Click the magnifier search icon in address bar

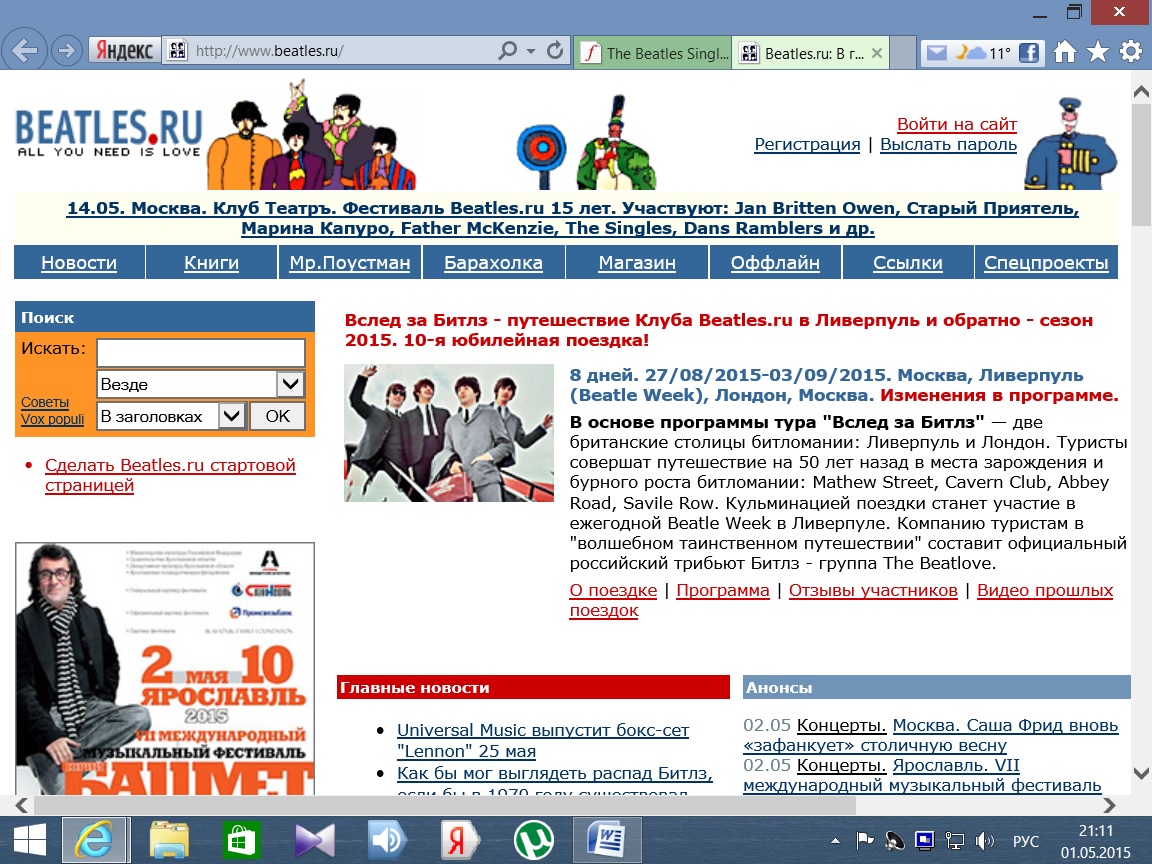(x=508, y=51)
